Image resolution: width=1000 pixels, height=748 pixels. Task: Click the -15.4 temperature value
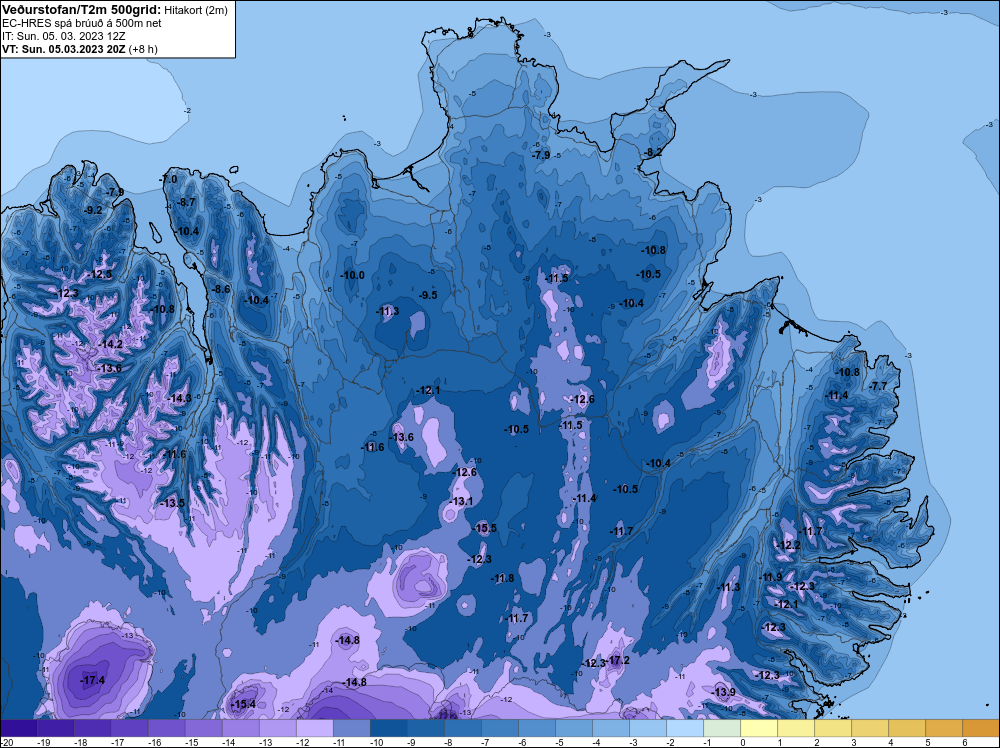(x=243, y=704)
